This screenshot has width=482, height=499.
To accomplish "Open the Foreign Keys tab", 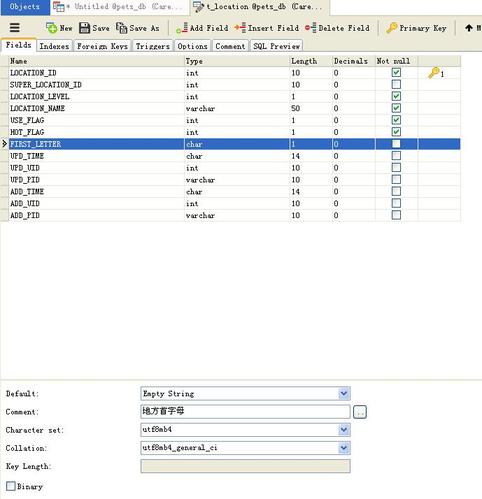I will (x=102, y=46).
